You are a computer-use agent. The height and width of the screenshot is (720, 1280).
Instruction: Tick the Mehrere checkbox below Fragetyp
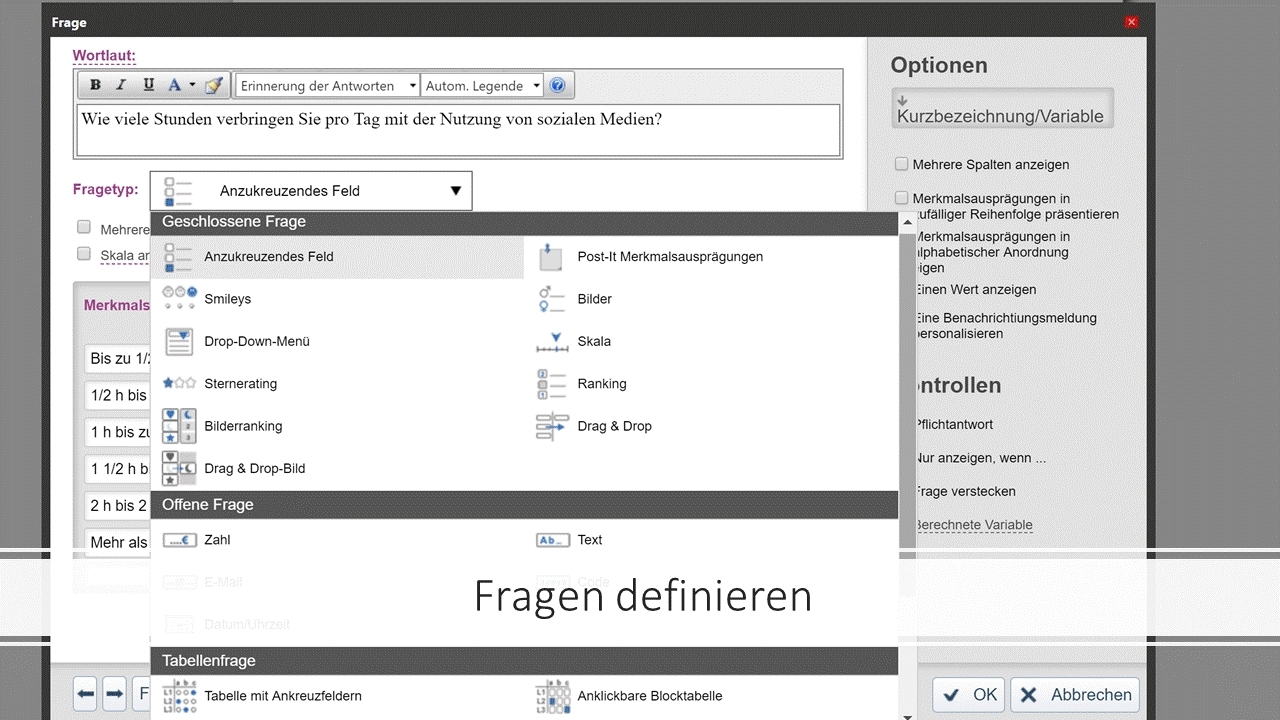coord(84,227)
